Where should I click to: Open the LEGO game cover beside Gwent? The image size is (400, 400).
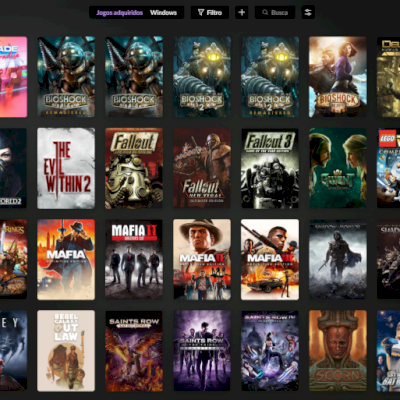[389, 168]
